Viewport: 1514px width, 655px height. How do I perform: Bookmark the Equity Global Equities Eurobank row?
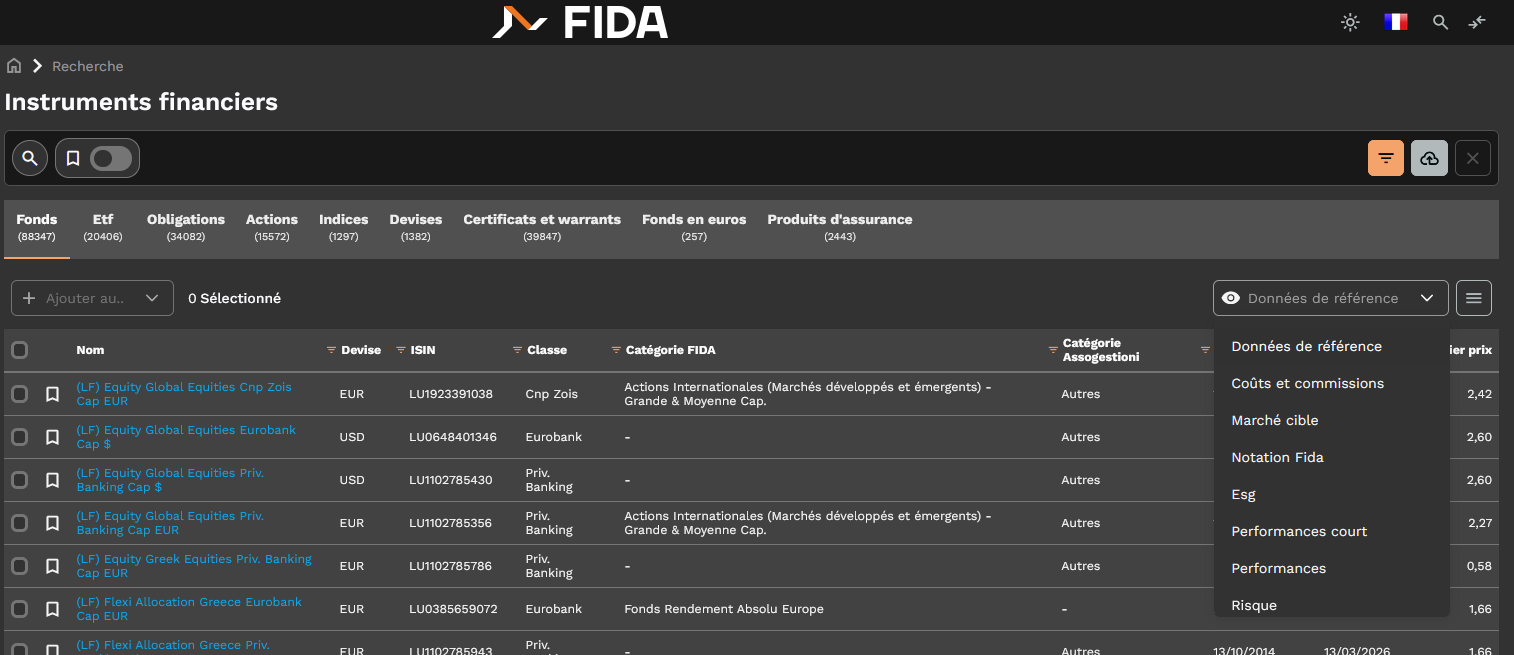click(x=53, y=437)
